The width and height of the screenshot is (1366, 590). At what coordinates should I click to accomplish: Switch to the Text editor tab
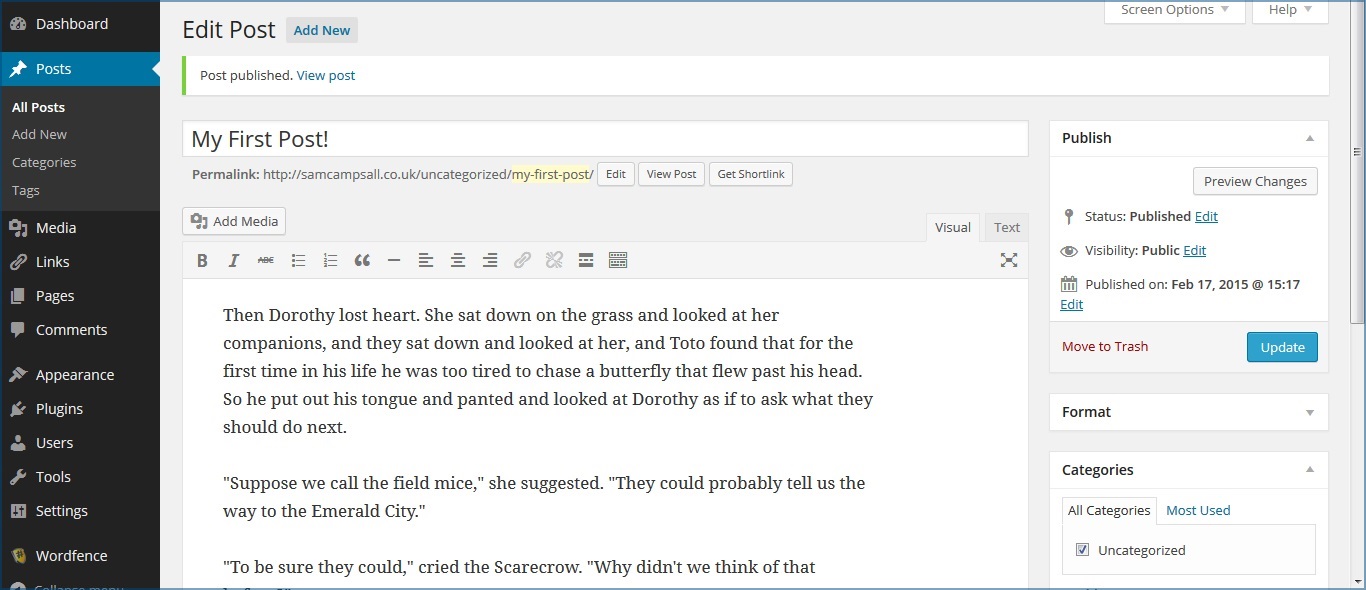(x=1006, y=227)
